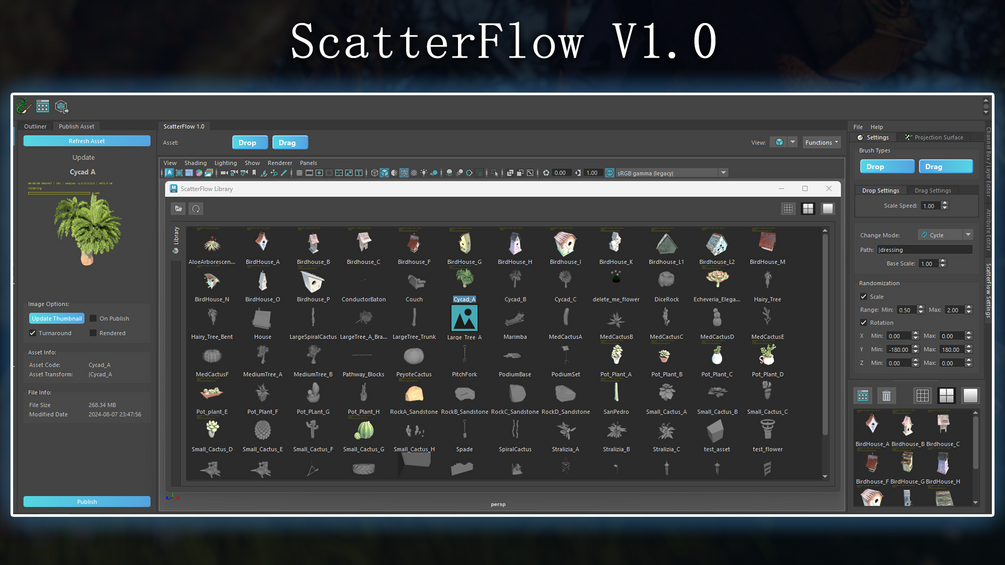Open Help menu in settings panel
1005x565 pixels.
pos(876,127)
